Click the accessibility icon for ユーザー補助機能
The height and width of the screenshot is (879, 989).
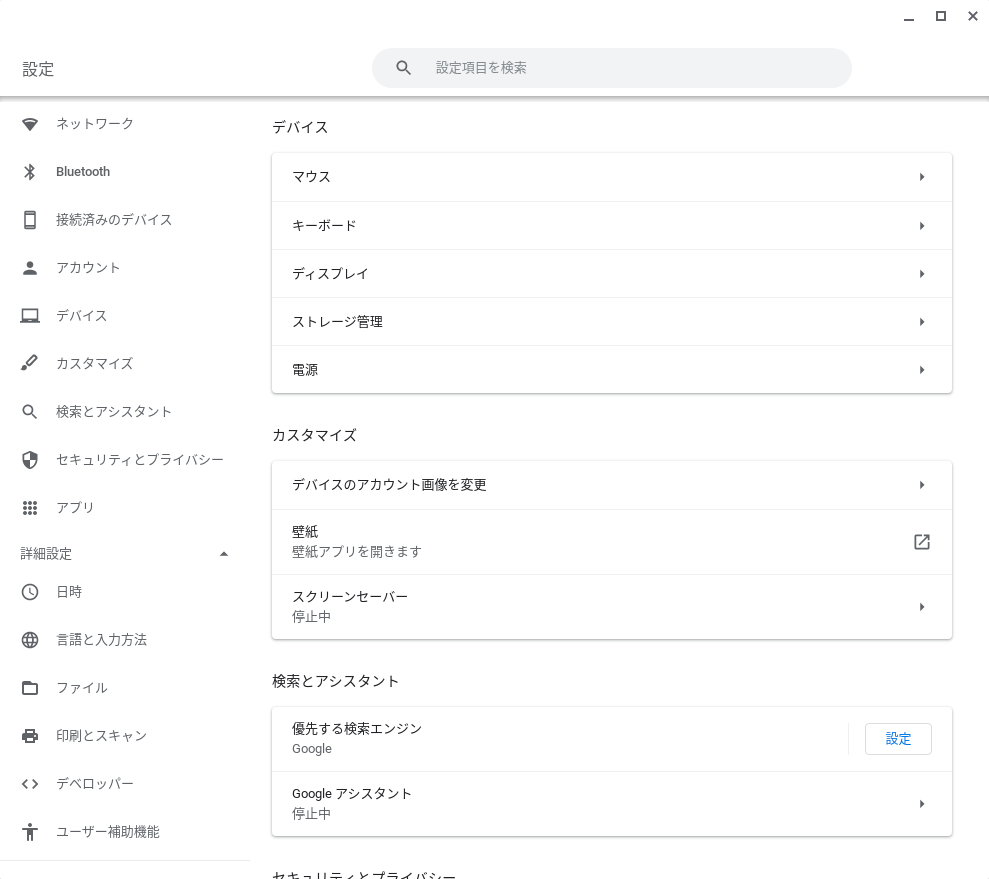(x=30, y=832)
